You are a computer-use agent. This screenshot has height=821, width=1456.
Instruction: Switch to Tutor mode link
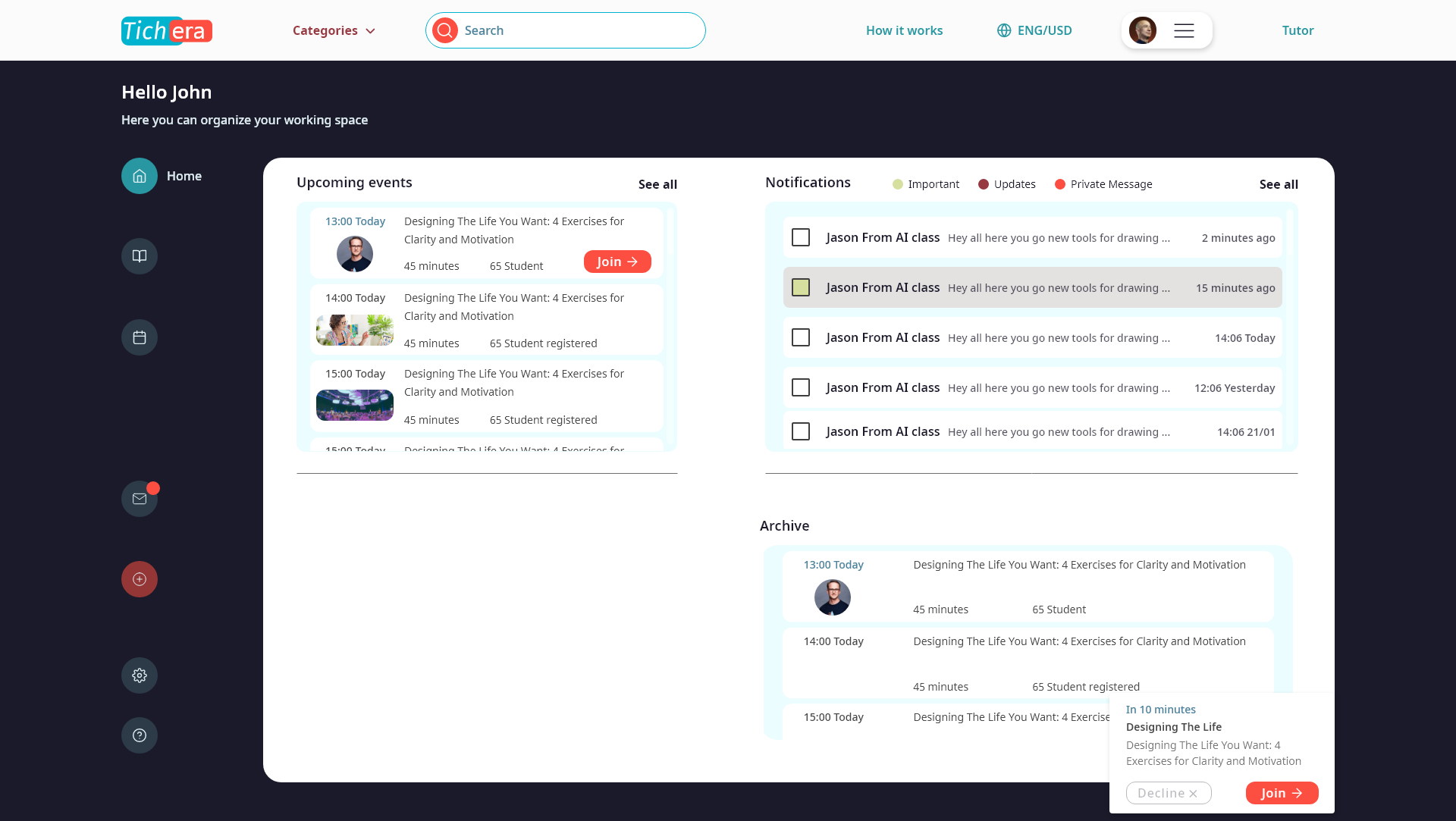[x=1298, y=30]
